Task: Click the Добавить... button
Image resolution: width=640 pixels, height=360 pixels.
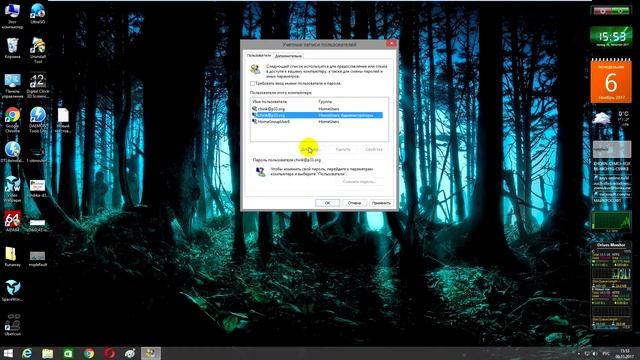Action: click(309, 149)
